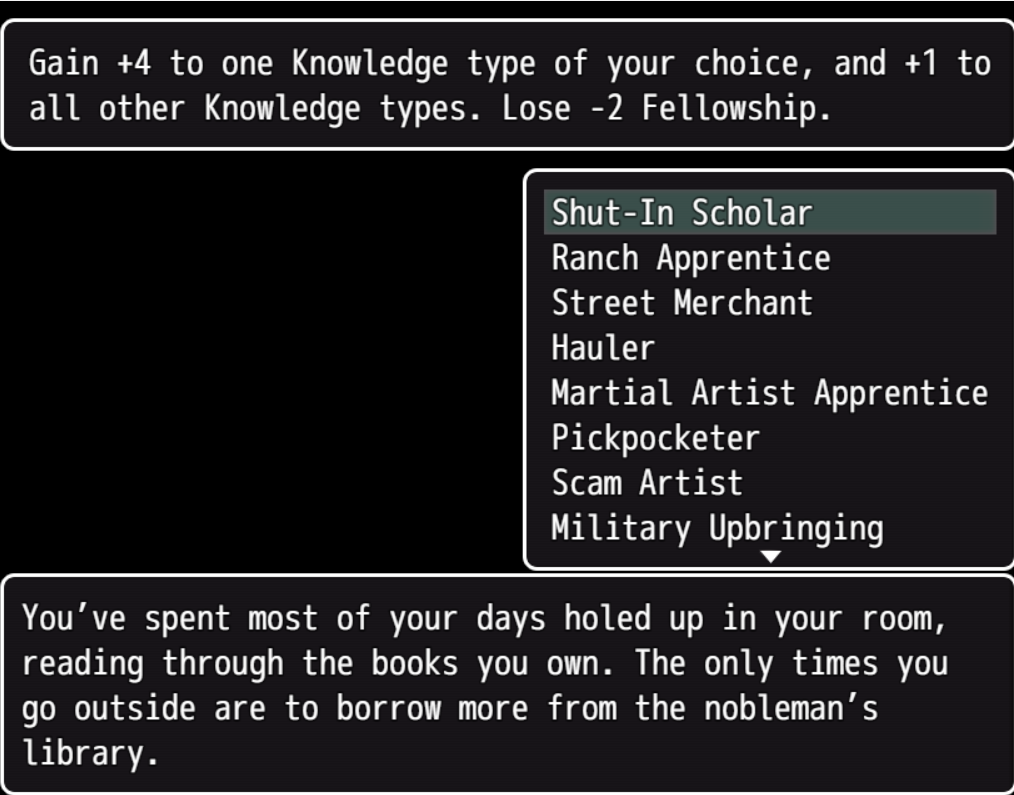
Task: Pick the Street Merchant option
Action: (682, 303)
